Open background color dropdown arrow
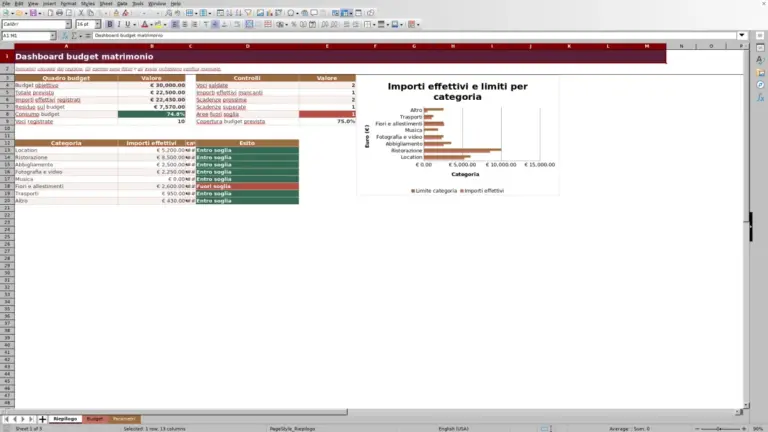Image resolution: width=768 pixels, height=432 pixels. pos(165,24)
